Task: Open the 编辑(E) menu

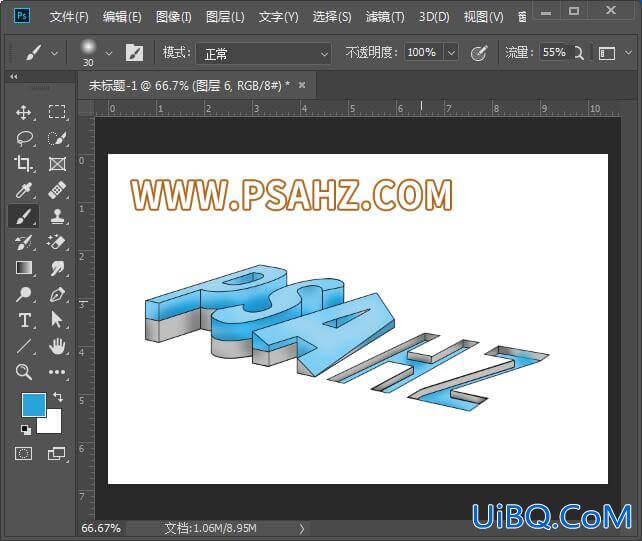Action: click(x=122, y=17)
